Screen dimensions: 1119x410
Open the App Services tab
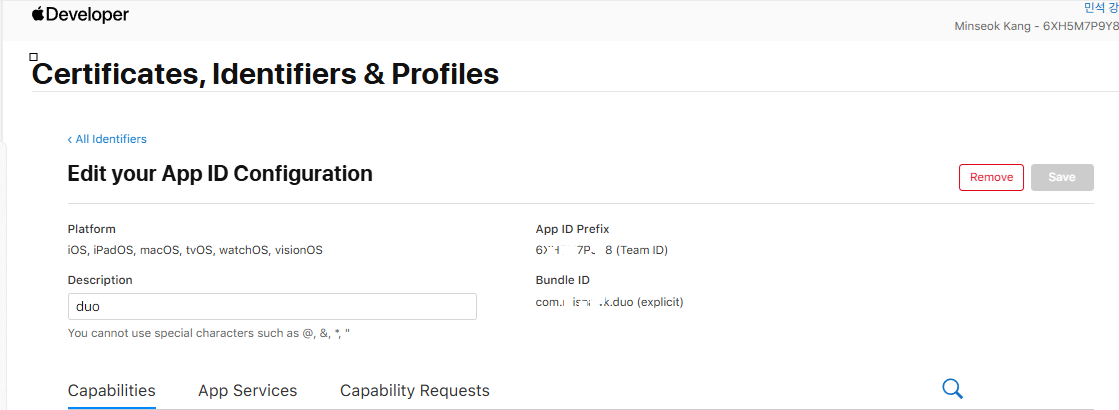[247, 390]
